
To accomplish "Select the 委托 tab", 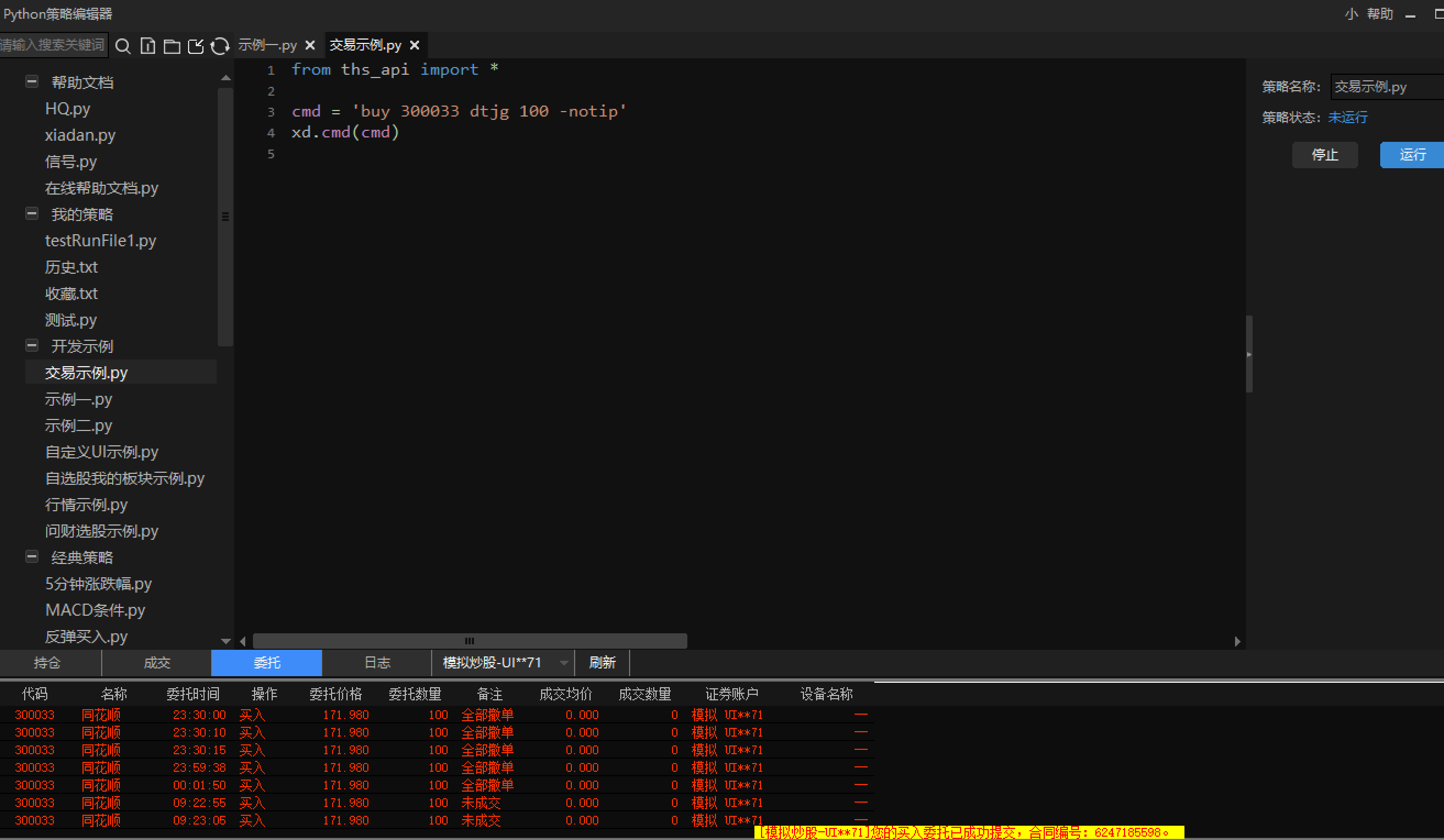I will click(267, 663).
